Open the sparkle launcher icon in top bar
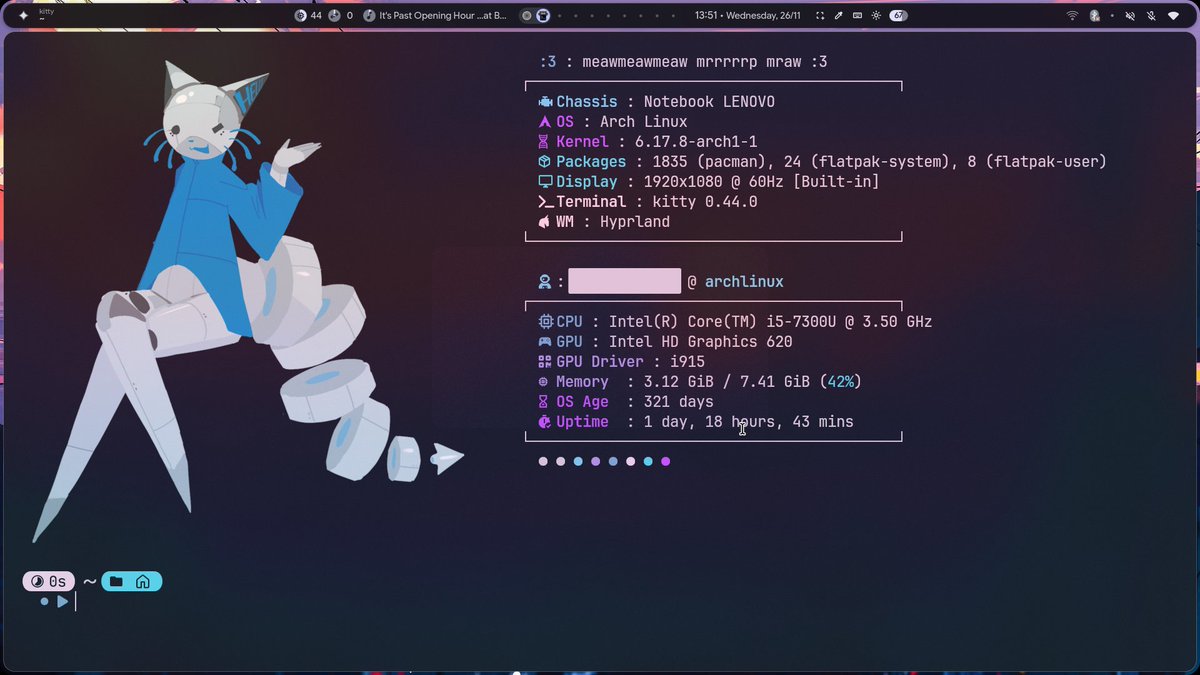Image resolution: width=1200 pixels, height=675 pixels. click(x=23, y=16)
